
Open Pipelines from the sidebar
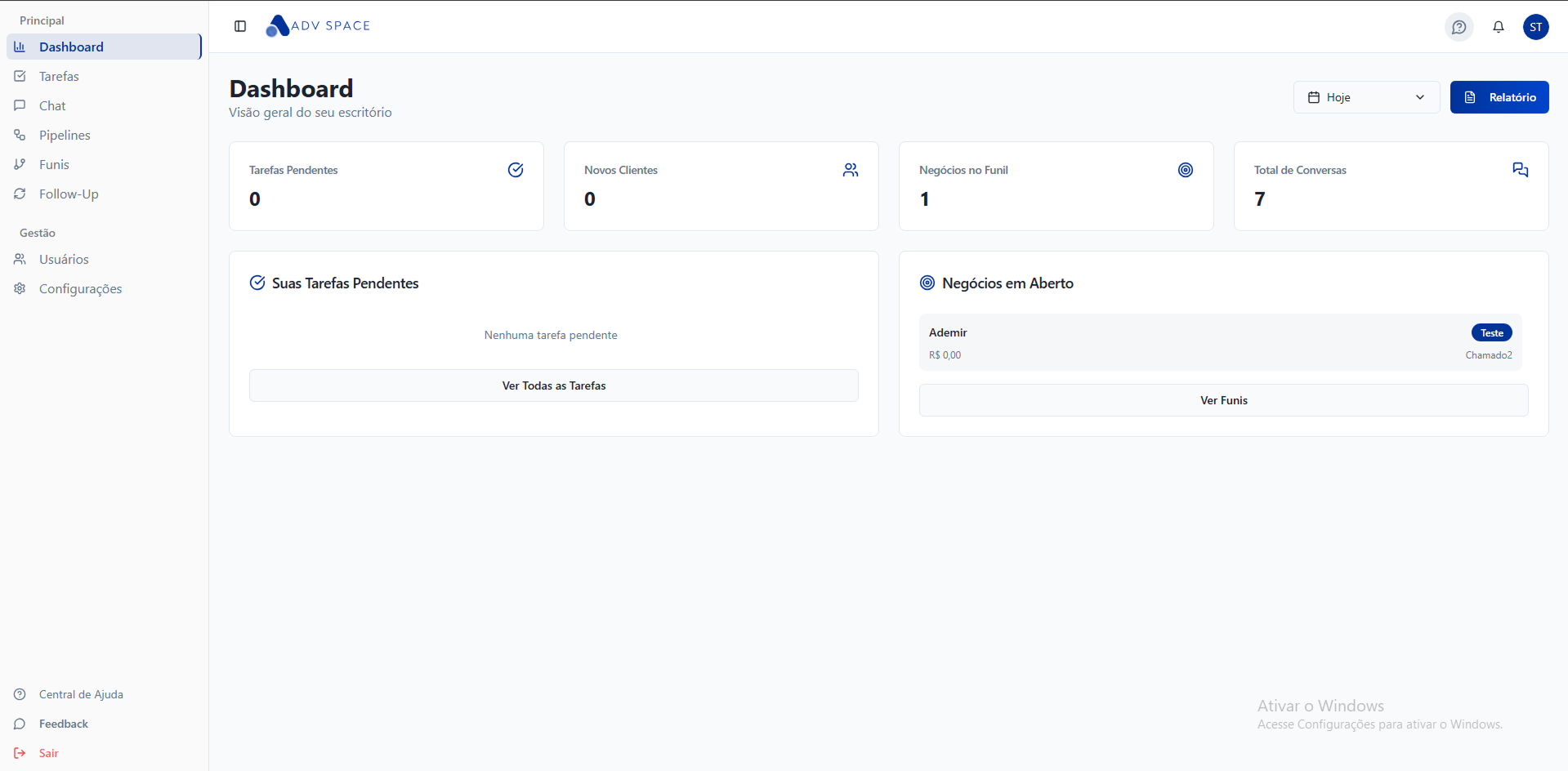pyautogui.click(x=104, y=135)
